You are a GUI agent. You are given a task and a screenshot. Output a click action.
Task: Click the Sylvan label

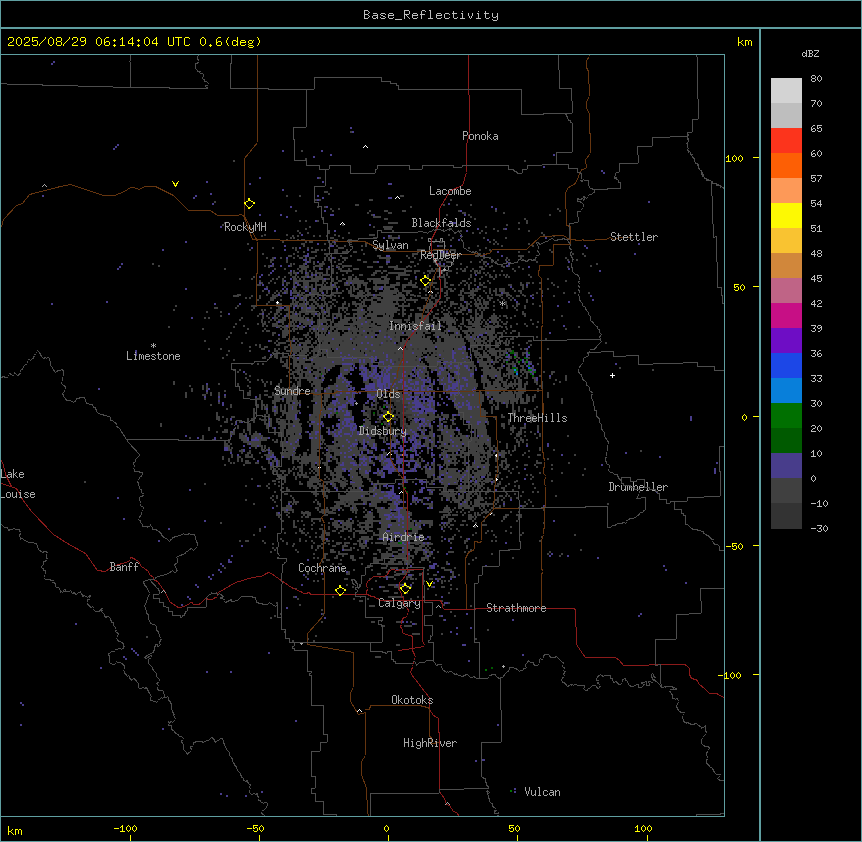tap(390, 245)
